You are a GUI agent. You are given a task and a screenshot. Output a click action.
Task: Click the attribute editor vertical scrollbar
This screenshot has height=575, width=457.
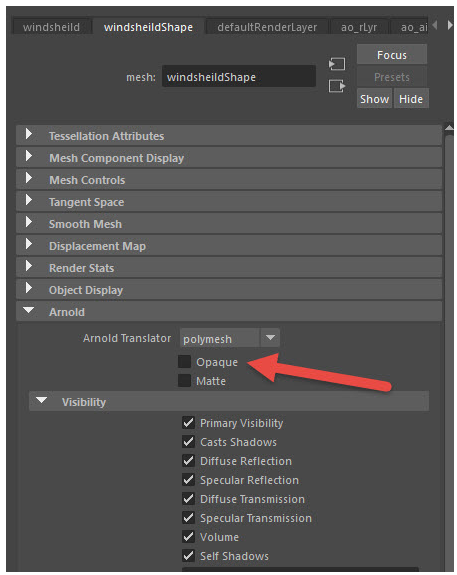(449, 352)
